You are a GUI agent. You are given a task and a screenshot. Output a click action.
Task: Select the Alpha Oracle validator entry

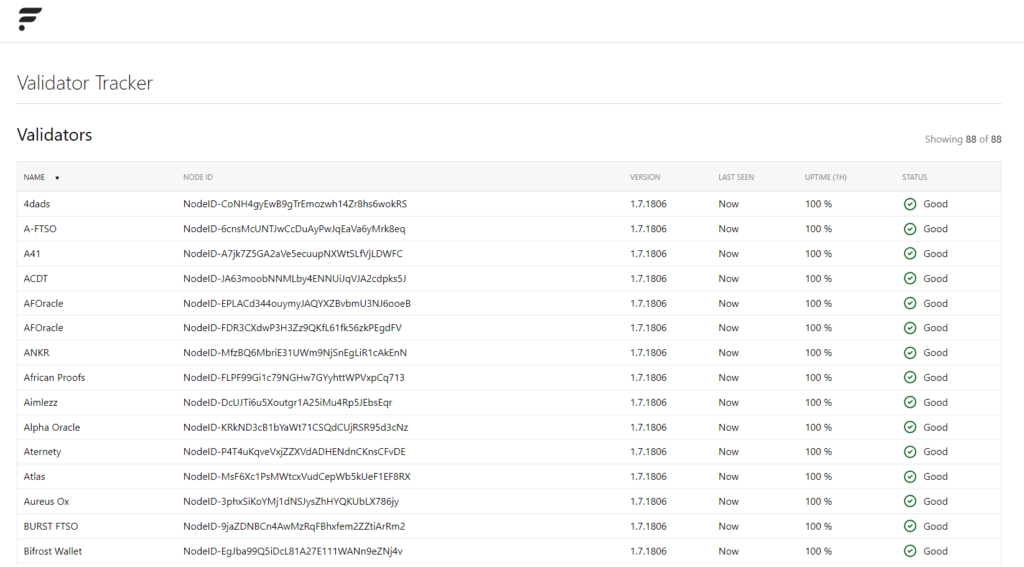tap(52, 427)
